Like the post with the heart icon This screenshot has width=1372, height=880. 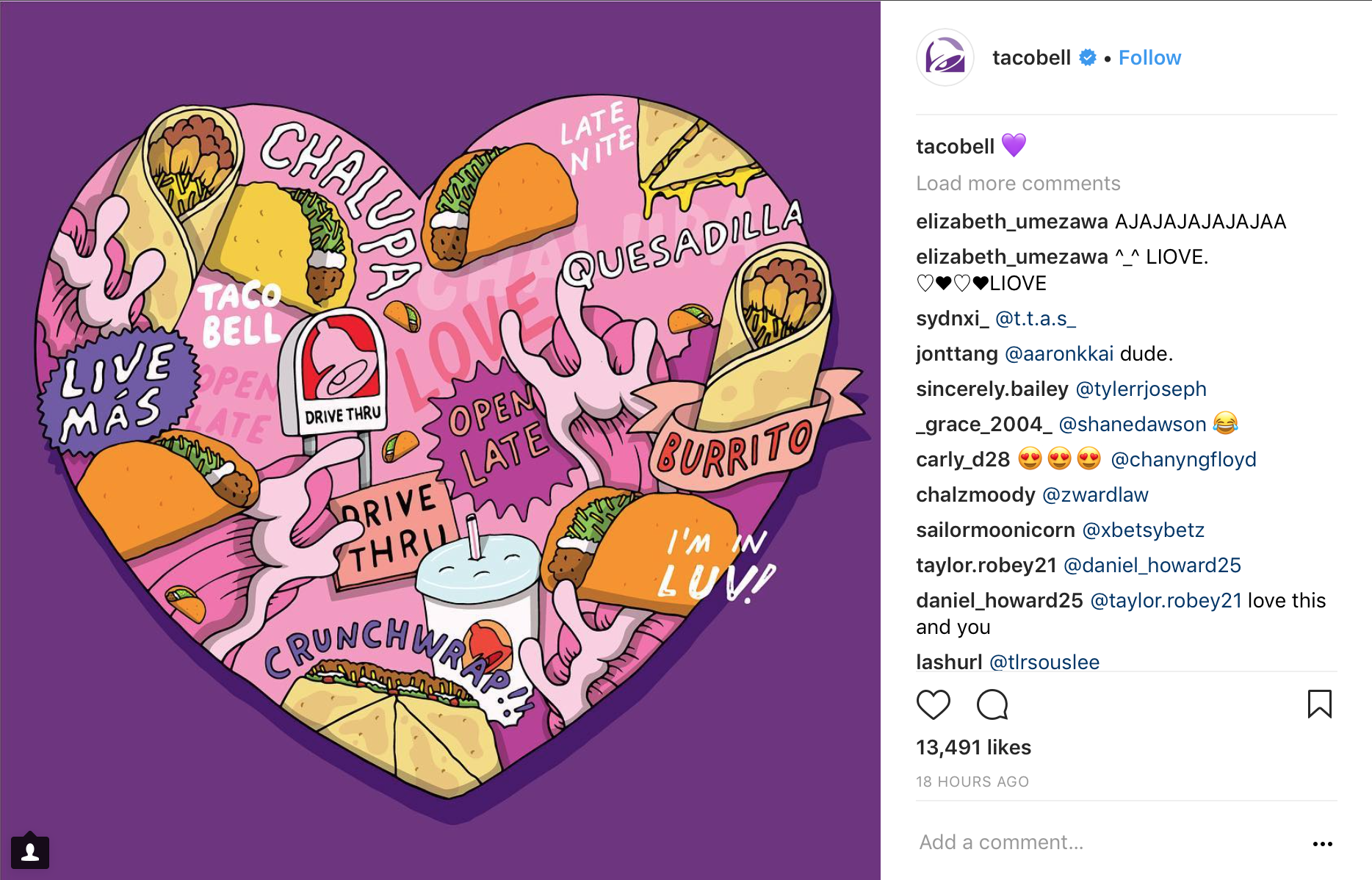(x=934, y=704)
